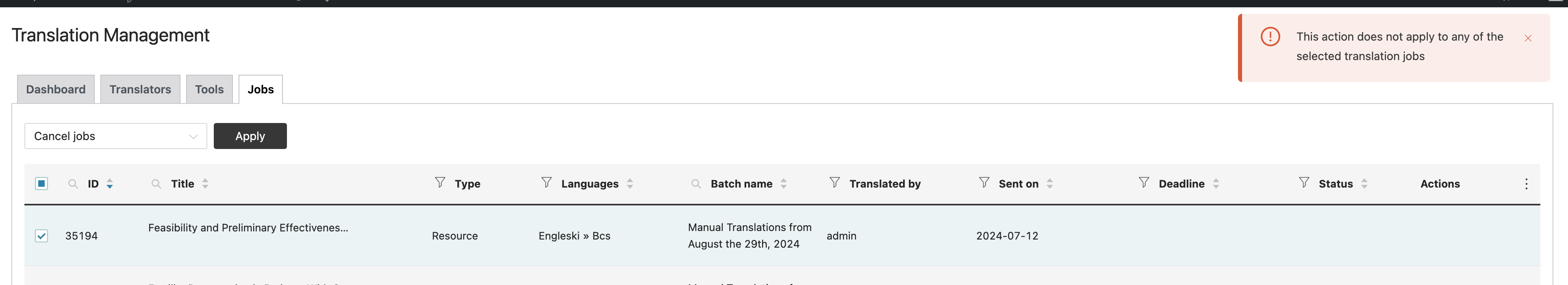1568x285 pixels.
Task: Switch to the Translators tab
Action: click(x=140, y=89)
